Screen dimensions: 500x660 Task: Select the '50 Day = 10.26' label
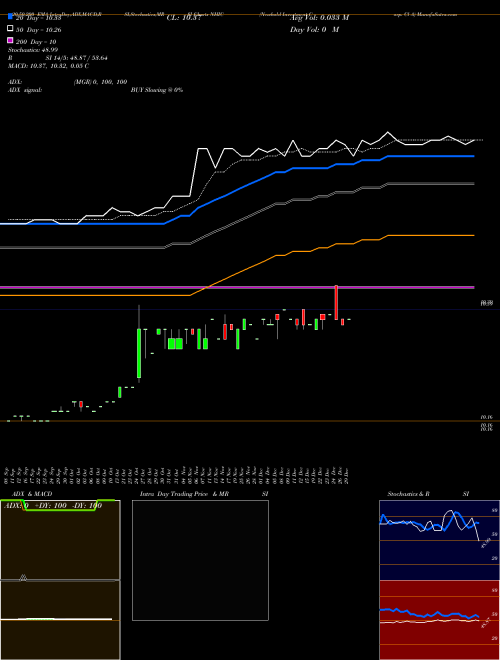[39, 30]
